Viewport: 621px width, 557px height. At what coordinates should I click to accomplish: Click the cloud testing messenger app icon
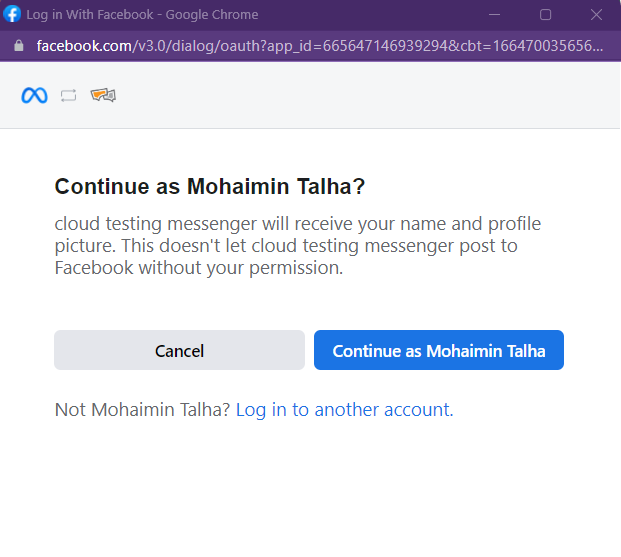[103, 95]
